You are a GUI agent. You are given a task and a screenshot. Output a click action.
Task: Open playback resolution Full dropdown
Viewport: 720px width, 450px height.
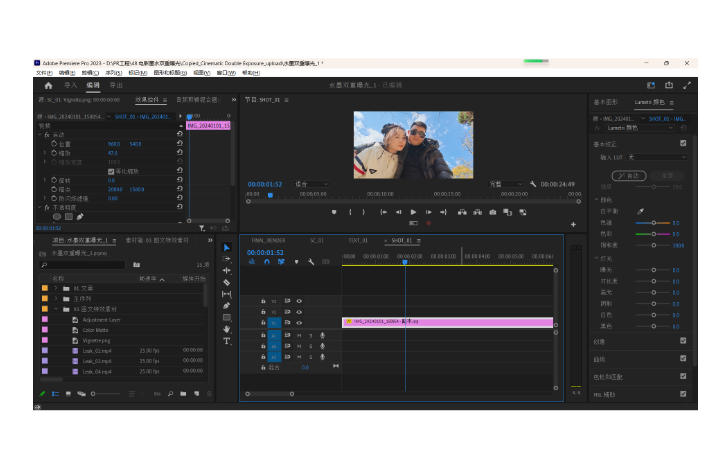506,184
